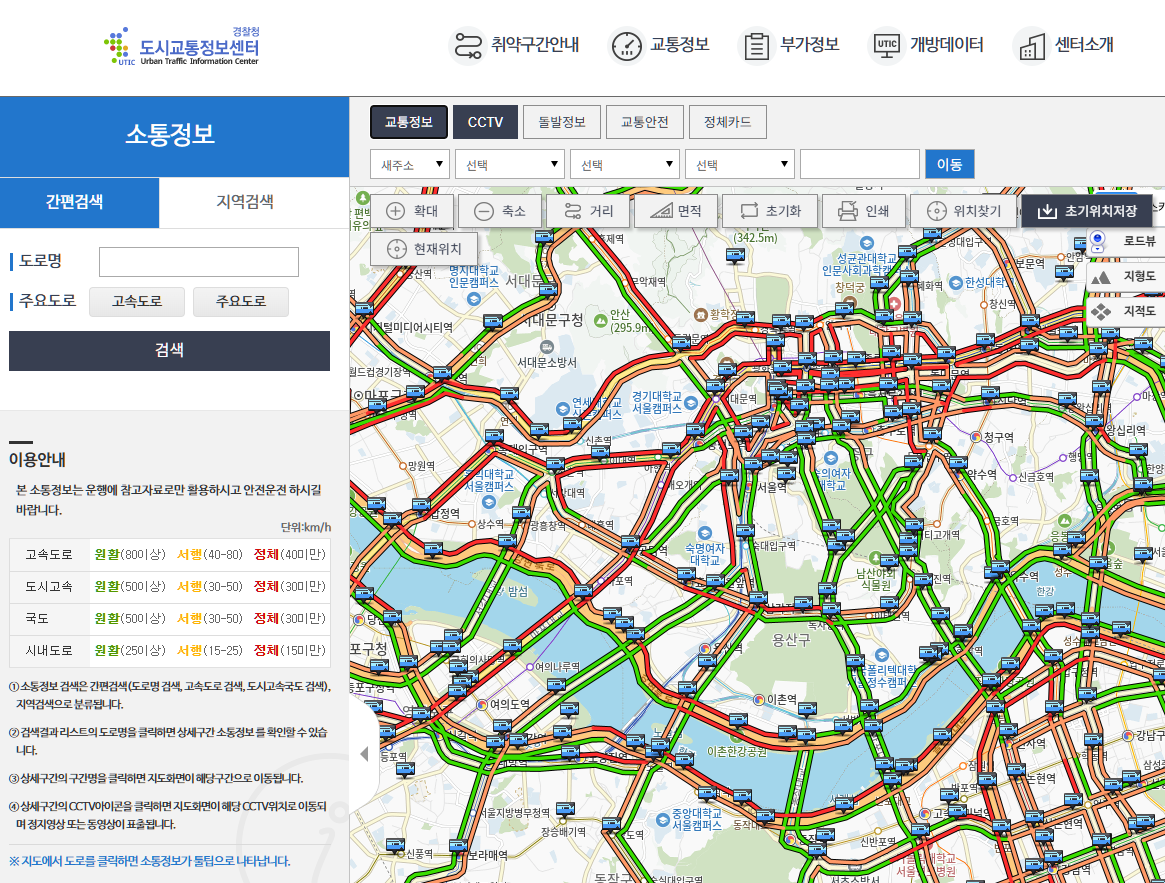This screenshot has height=883, width=1165.
Task: Open the last 선택 dropdown before search box
Action: pos(739,164)
